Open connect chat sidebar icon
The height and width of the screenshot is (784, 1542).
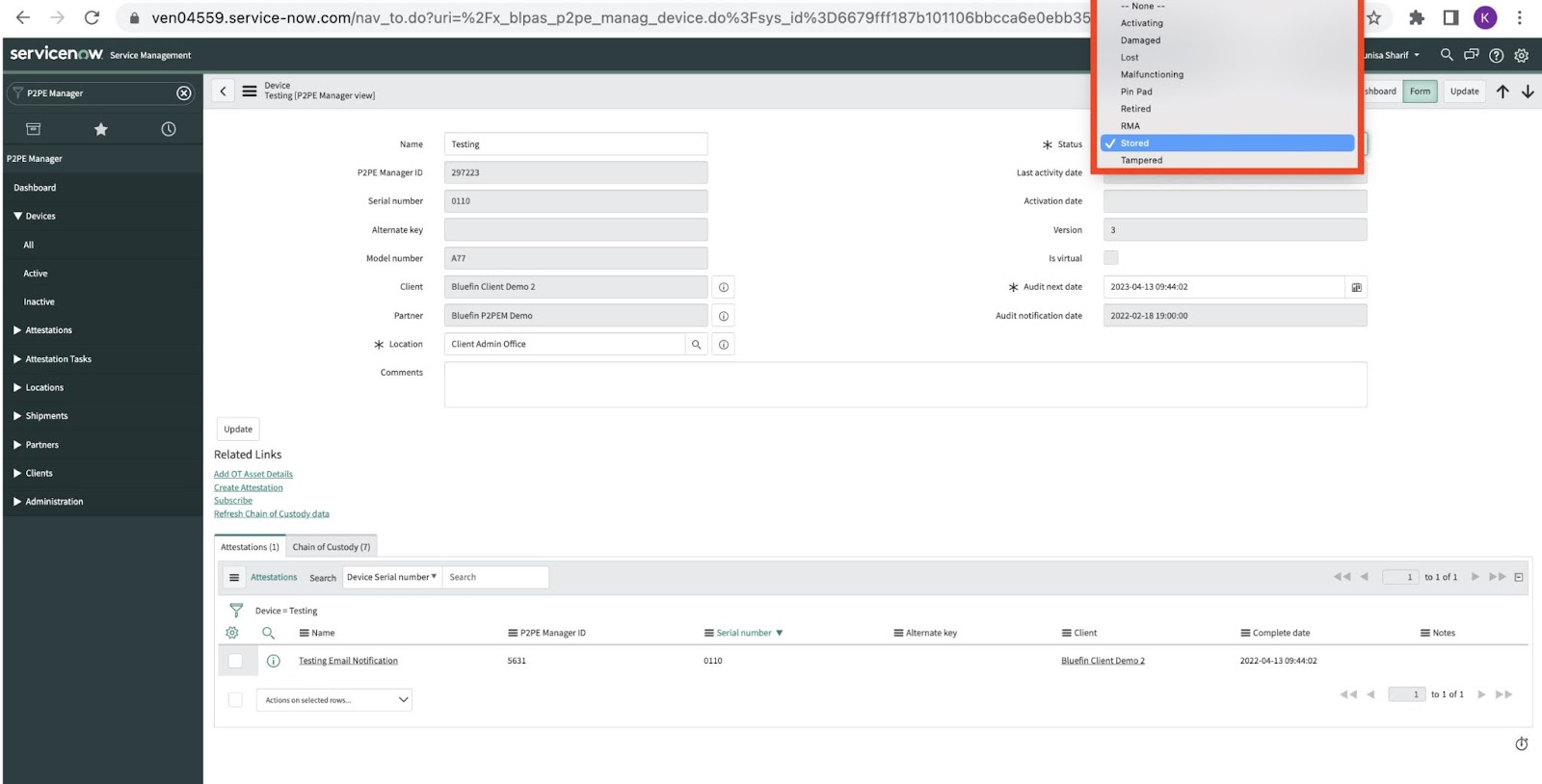(x=1471, y=55)
